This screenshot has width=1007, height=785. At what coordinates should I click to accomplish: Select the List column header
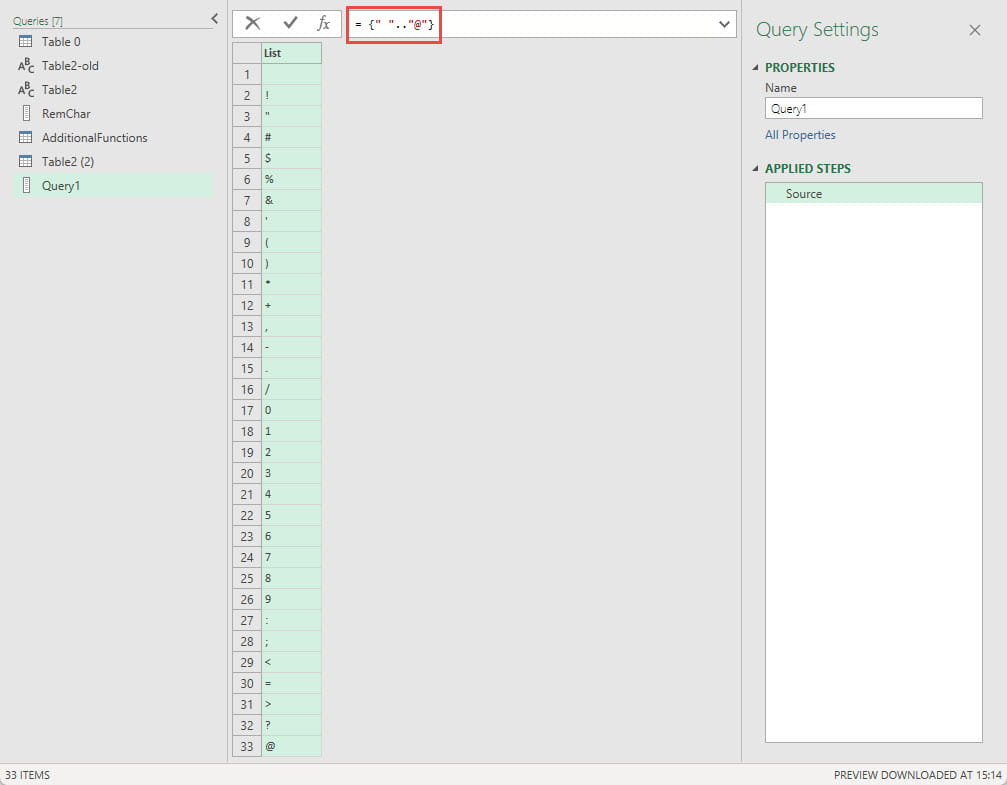pos(291,53)
